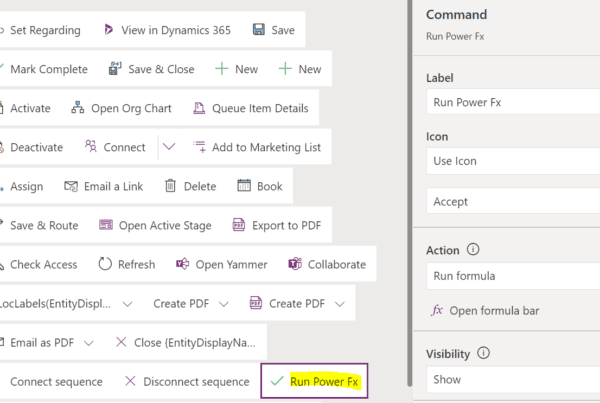Click the Export to PDF icon
The height and width of the screenshot is (403, 600).
(239, 225)
